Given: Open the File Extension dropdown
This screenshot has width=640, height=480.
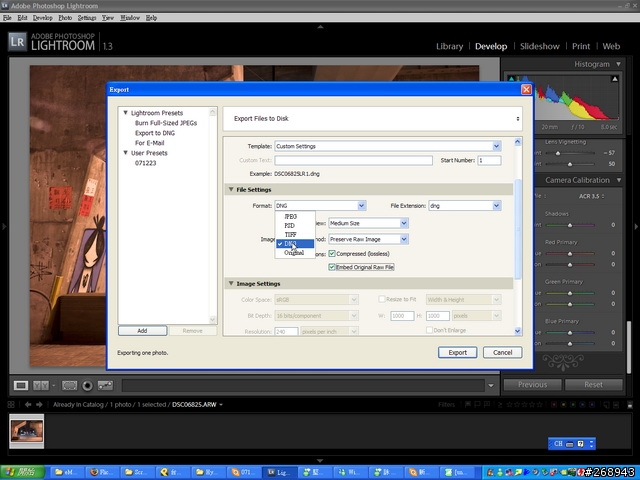Looking at the screenshot, I should 496,206.
